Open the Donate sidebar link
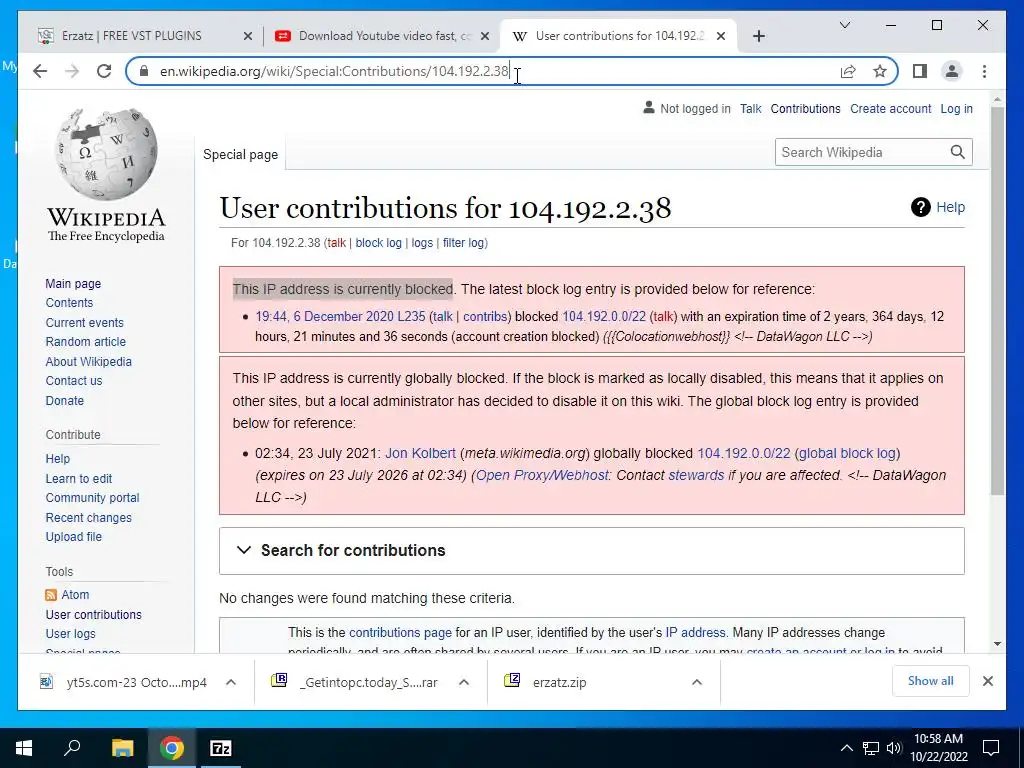Screen dimensions: 1024x768 click(65, 400)
